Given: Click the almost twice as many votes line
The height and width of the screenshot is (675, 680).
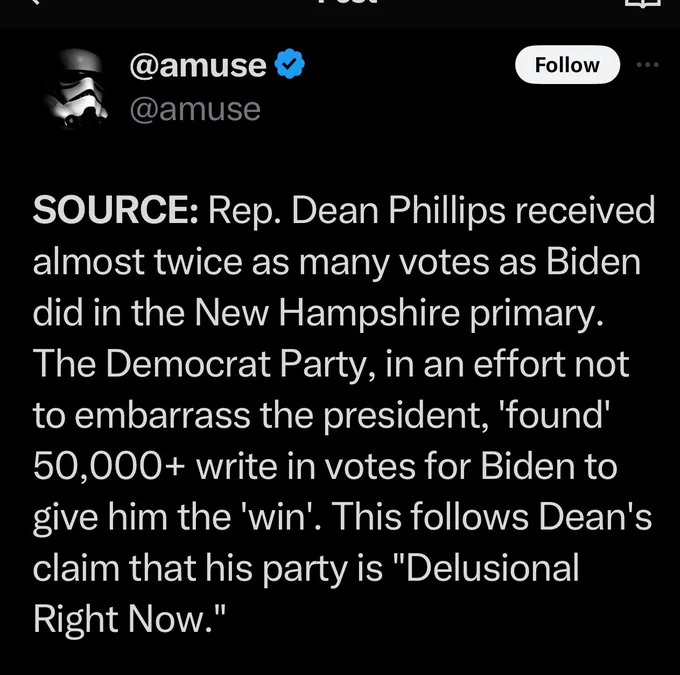Looking at the screenshot, I should click(x=337, y=262).
